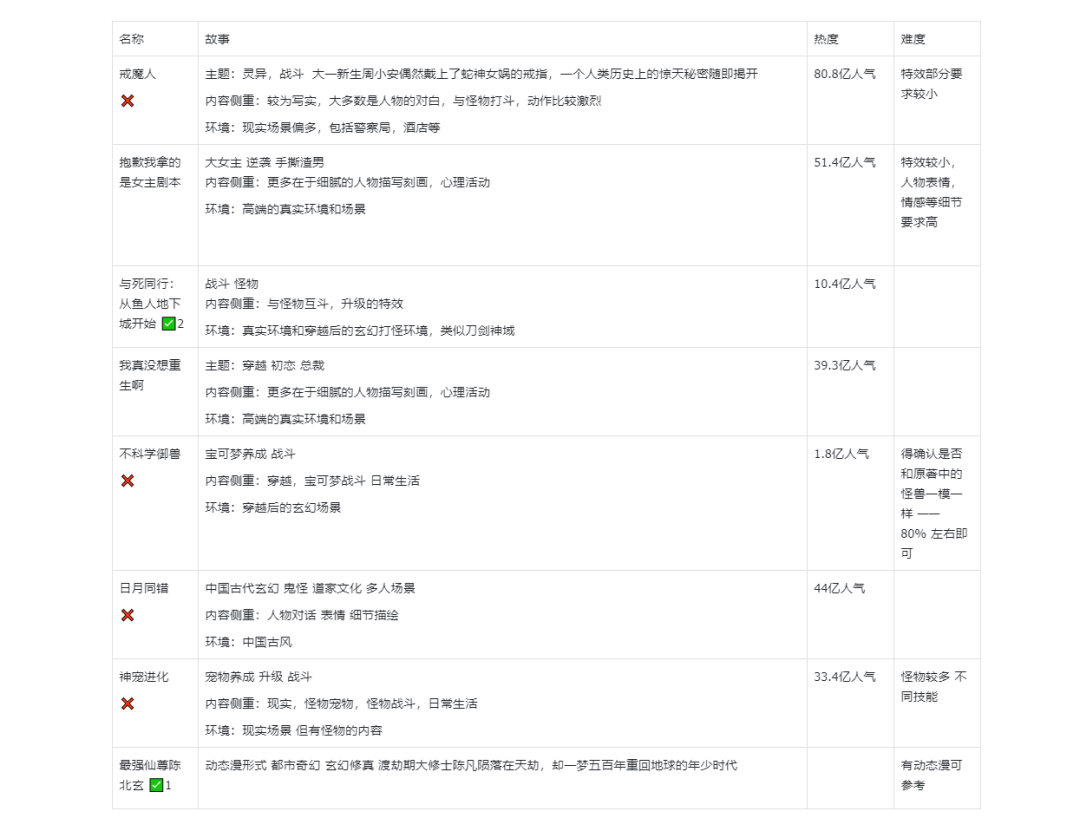Click the line 宠物养成 升级 战斗
Image resolution: width=1080 pixels, height=831 pixels.
pos(258,677)
